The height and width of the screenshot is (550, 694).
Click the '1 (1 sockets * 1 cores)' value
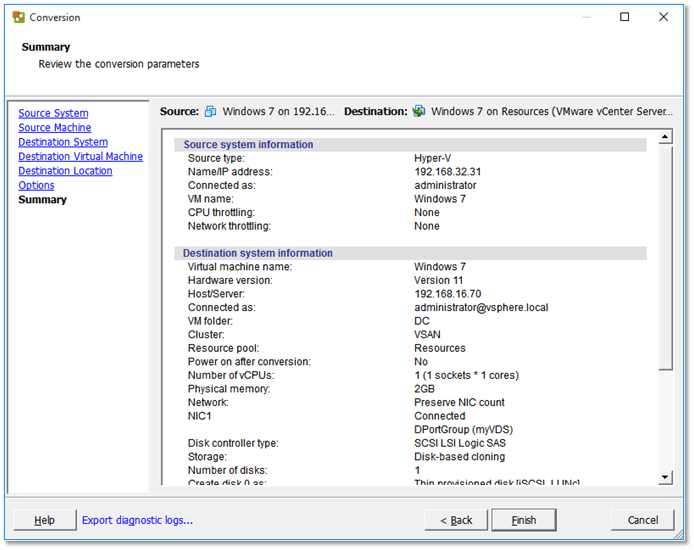(467, 375)
